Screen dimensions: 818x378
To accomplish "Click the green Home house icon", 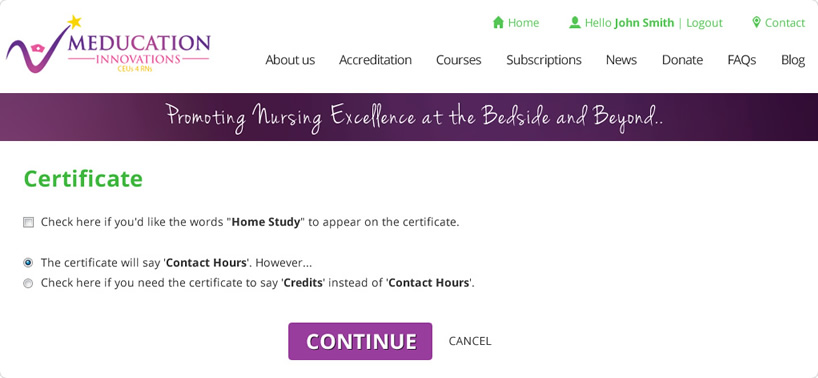I will [x=498, y=22].
